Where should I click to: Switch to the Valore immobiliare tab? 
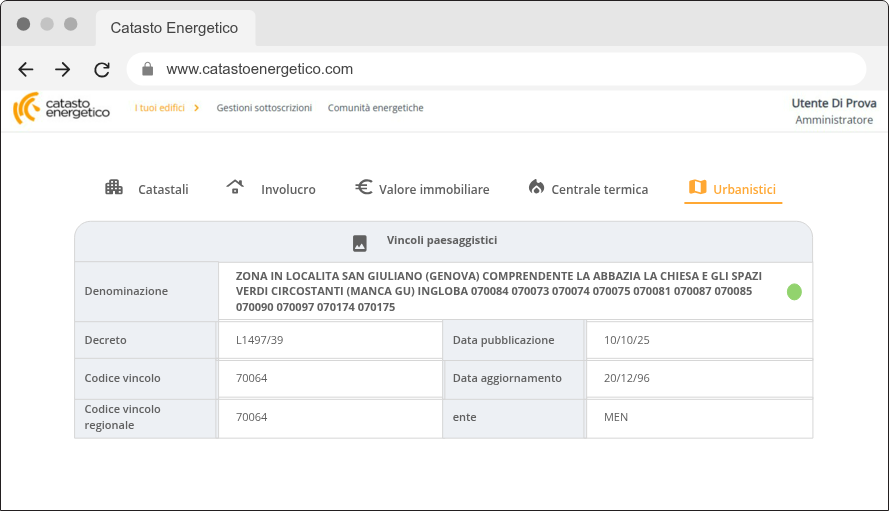(434, 189)
